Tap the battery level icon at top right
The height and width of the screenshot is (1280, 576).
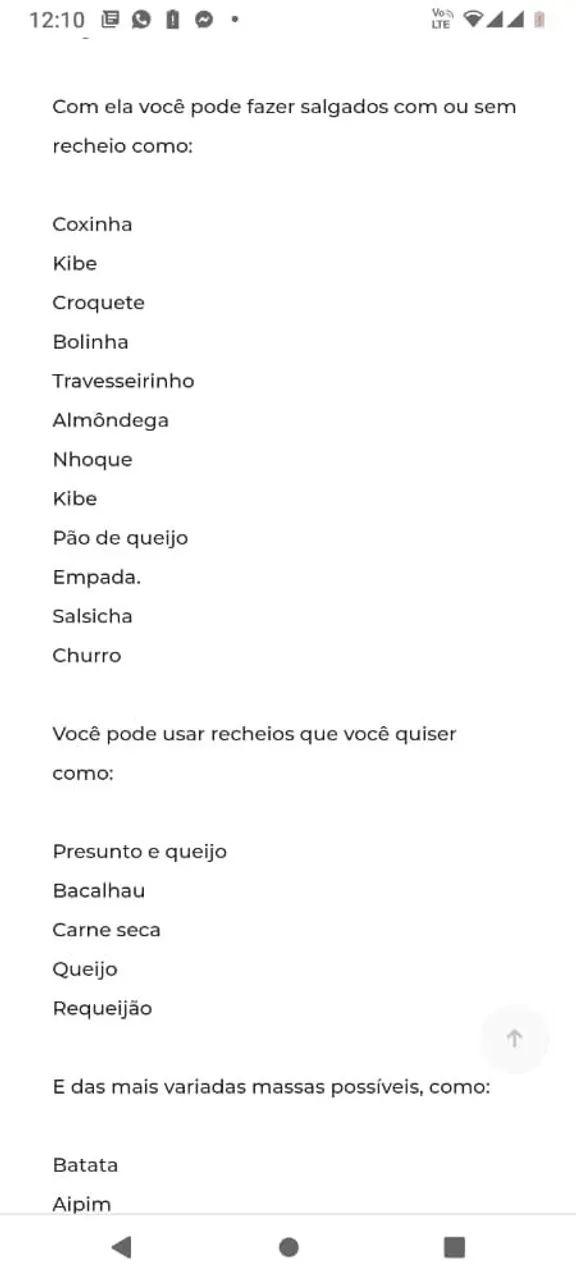pos(540,19)
